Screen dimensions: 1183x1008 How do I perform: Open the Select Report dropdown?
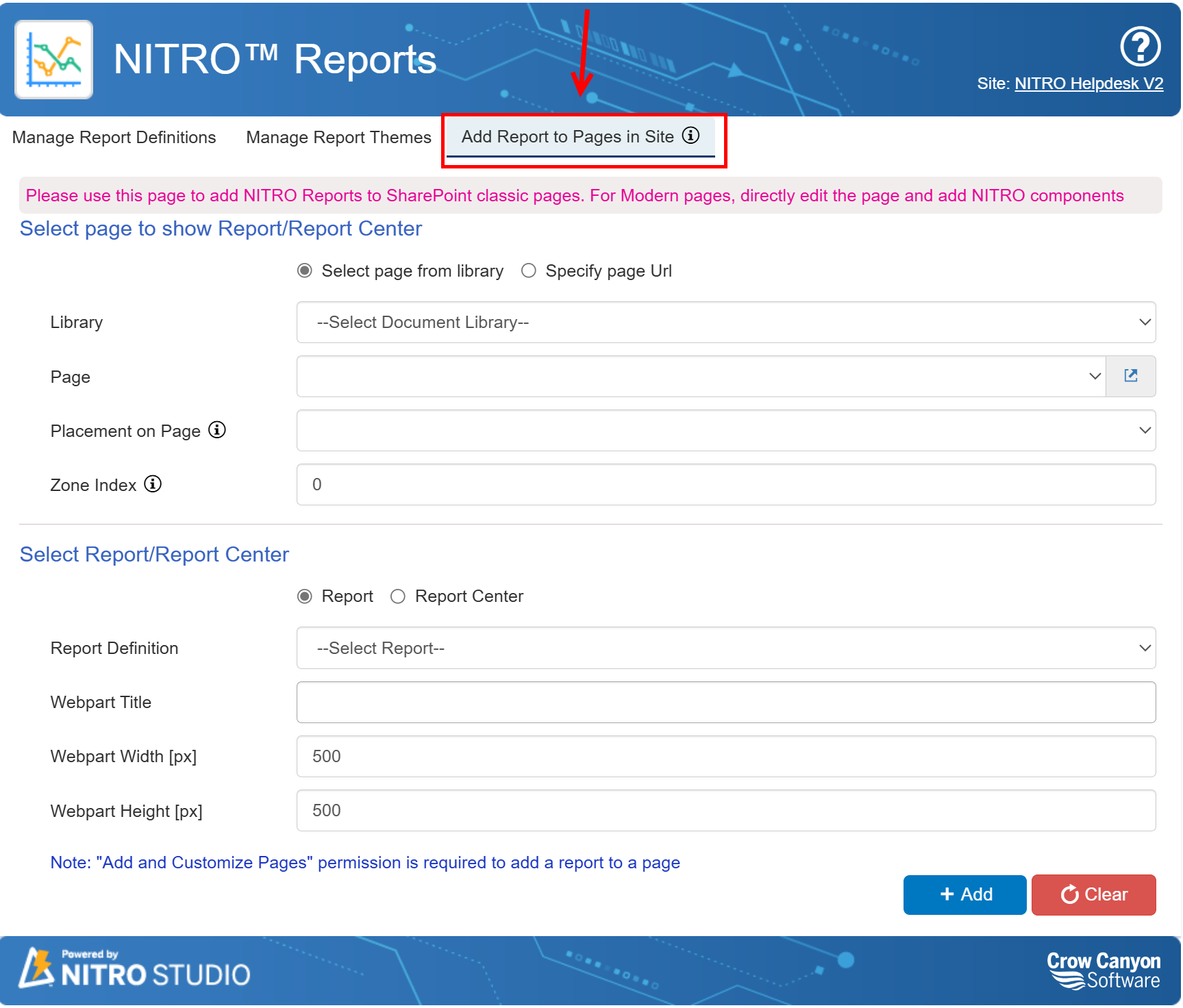point(726,648)
